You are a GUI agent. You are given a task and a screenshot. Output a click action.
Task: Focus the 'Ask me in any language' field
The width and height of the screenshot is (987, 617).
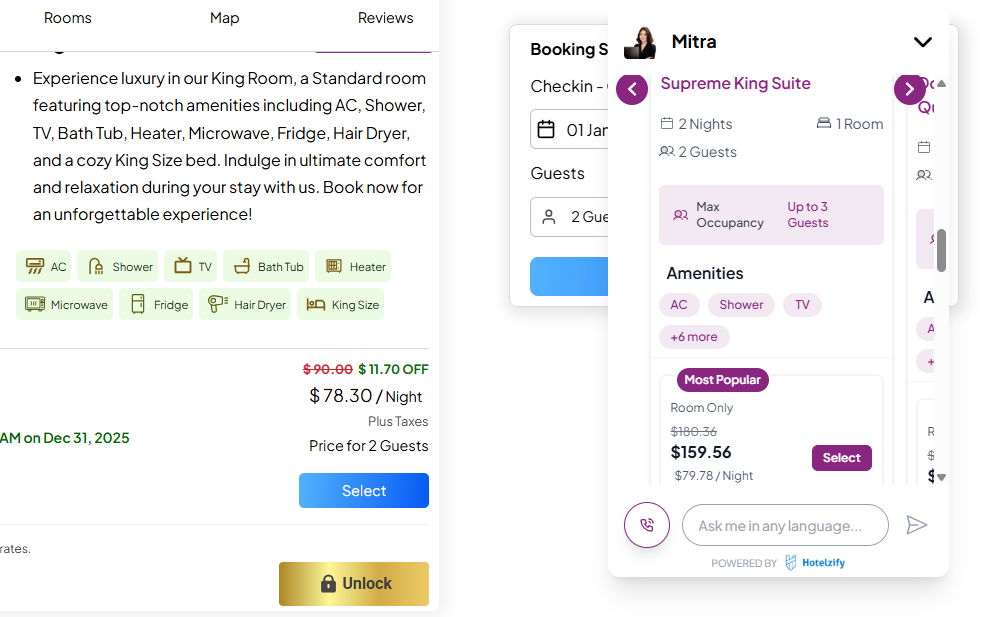pyautogui.click(x=785, y=525)
